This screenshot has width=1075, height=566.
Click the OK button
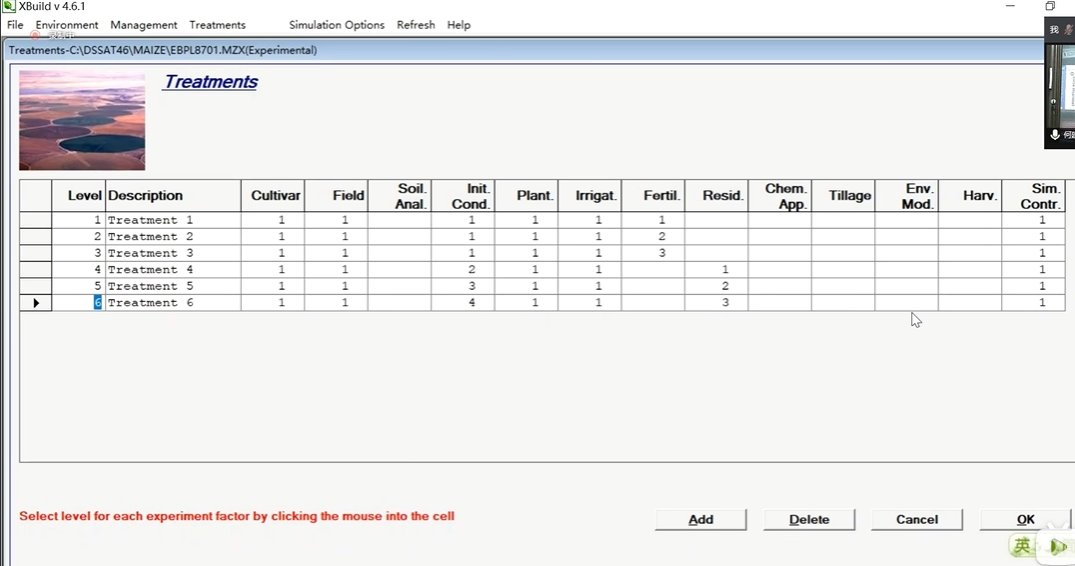pos(1025,519)
